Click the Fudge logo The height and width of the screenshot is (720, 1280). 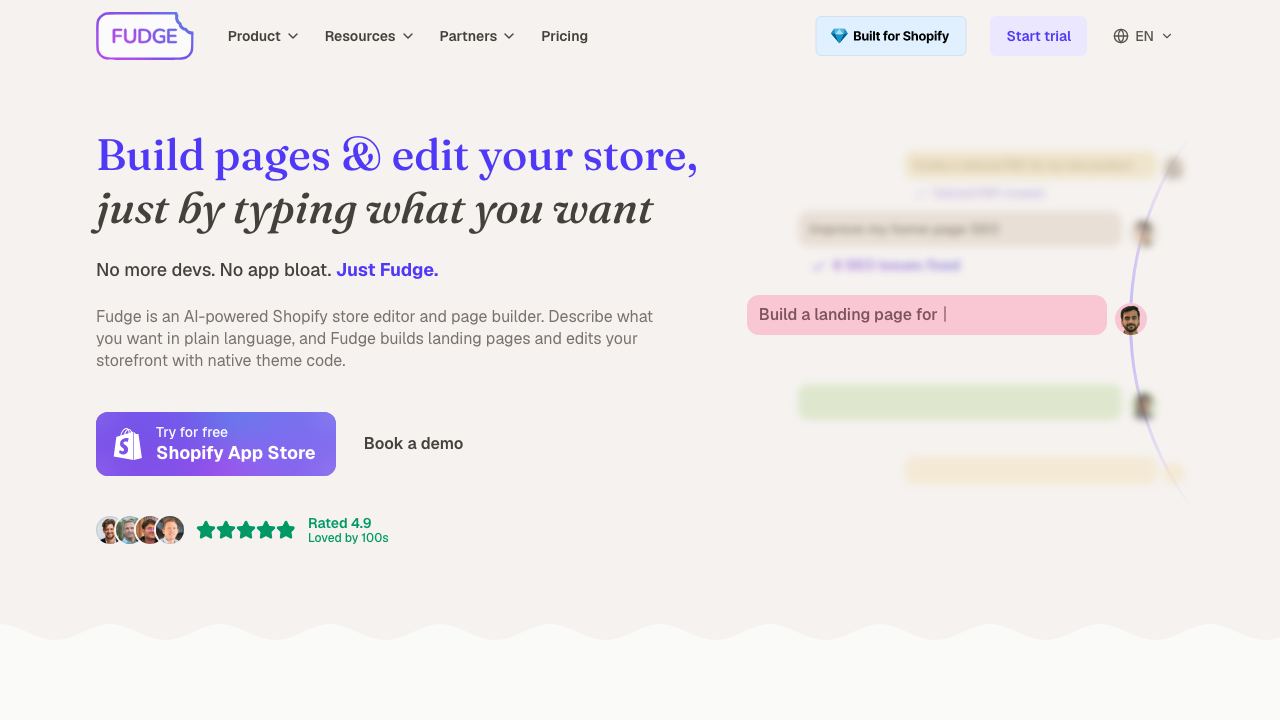pyautogui.click(x=145, y=36)
